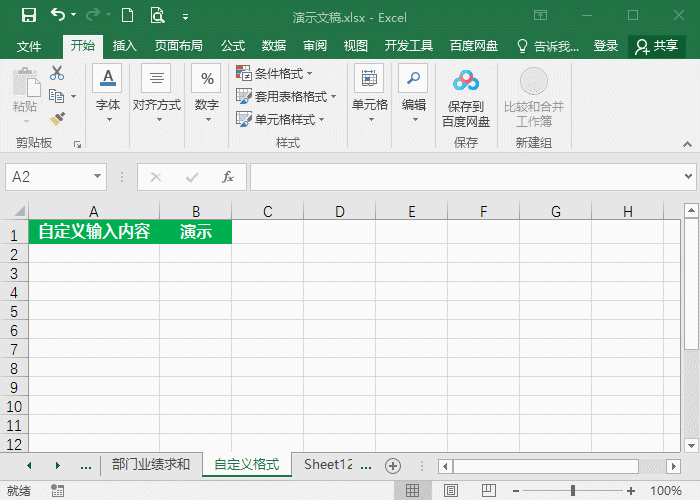Switch to the View (视图) tab
This screenshot has height=500, width=700.
[356, 46]
